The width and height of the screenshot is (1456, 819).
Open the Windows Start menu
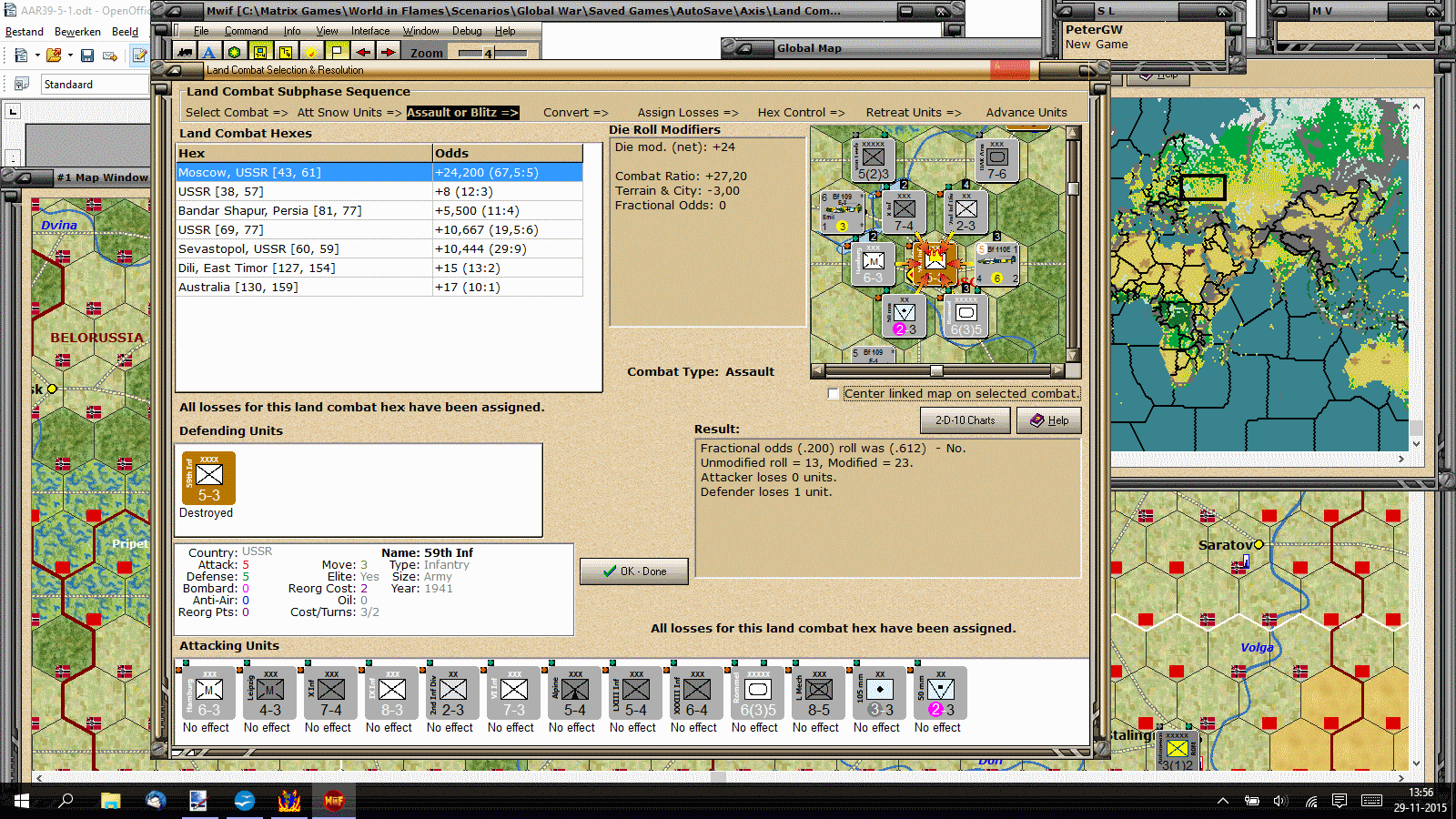pyautogui.click(x=21, y=801)
